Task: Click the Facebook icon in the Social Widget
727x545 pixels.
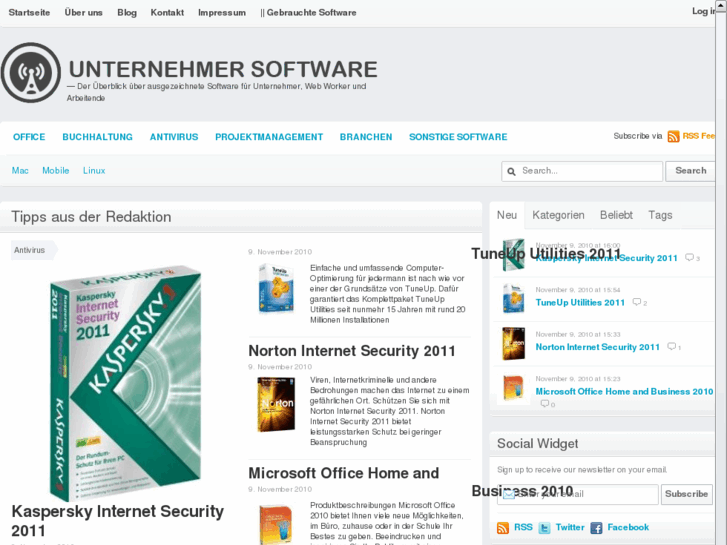Action: (x=596, y=528)
